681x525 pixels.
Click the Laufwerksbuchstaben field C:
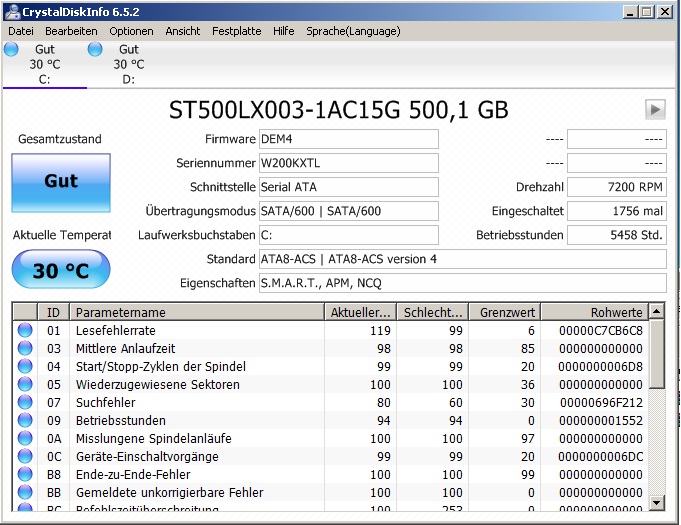pos(349,235)
